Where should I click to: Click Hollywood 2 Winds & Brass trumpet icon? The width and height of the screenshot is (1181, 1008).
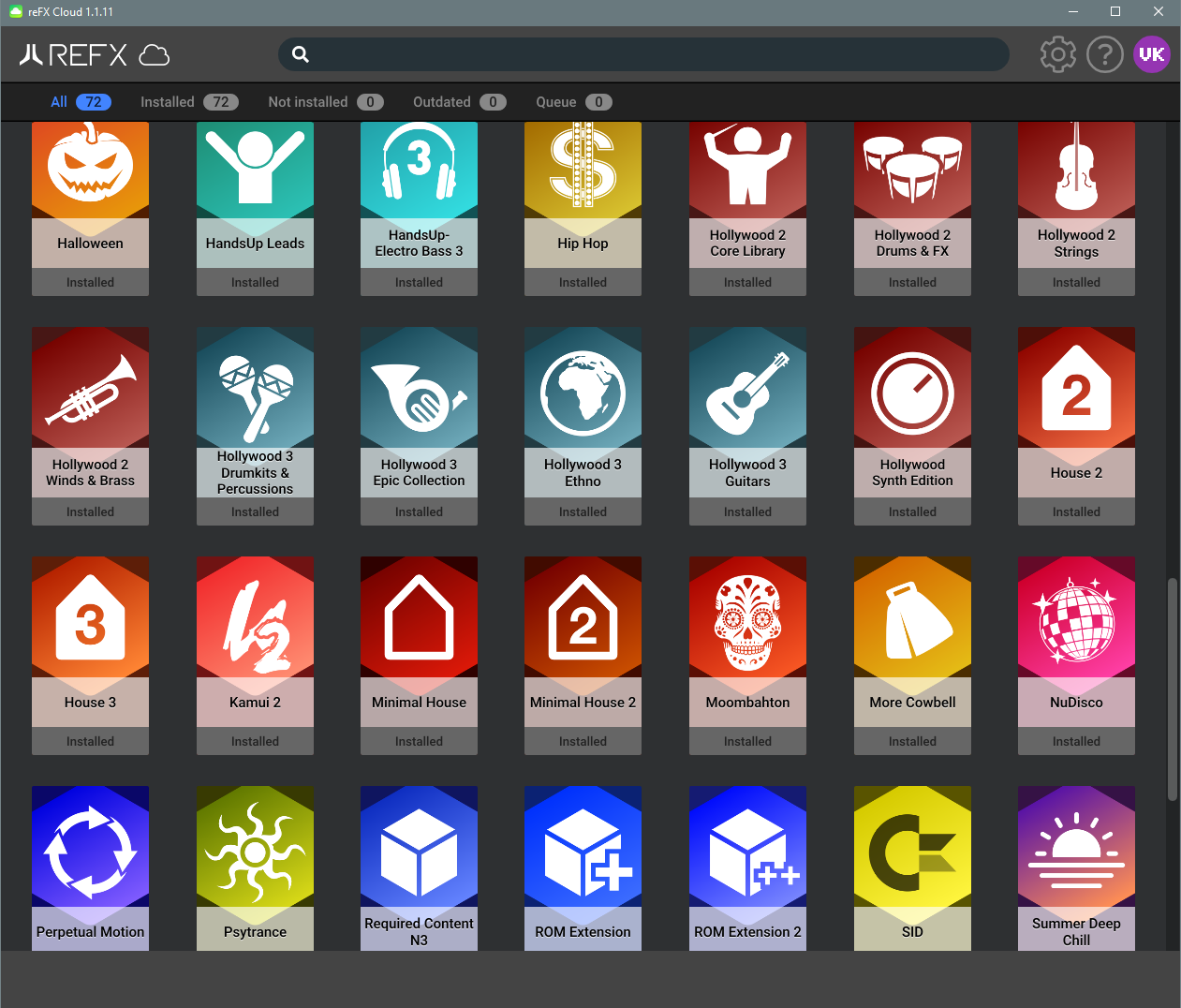(x=90, y=388)
